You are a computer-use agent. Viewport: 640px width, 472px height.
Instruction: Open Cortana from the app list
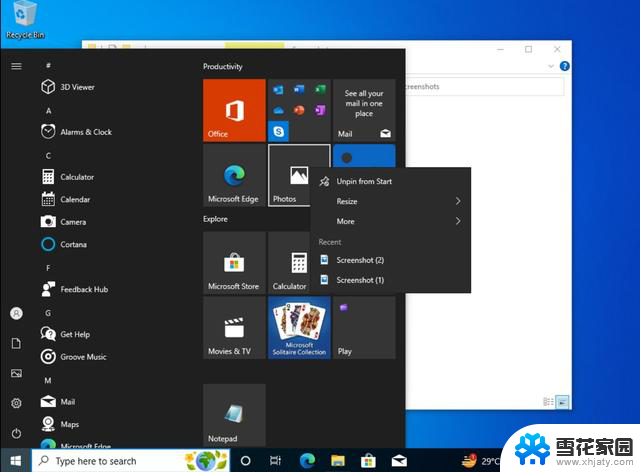[x=64, y=244]
